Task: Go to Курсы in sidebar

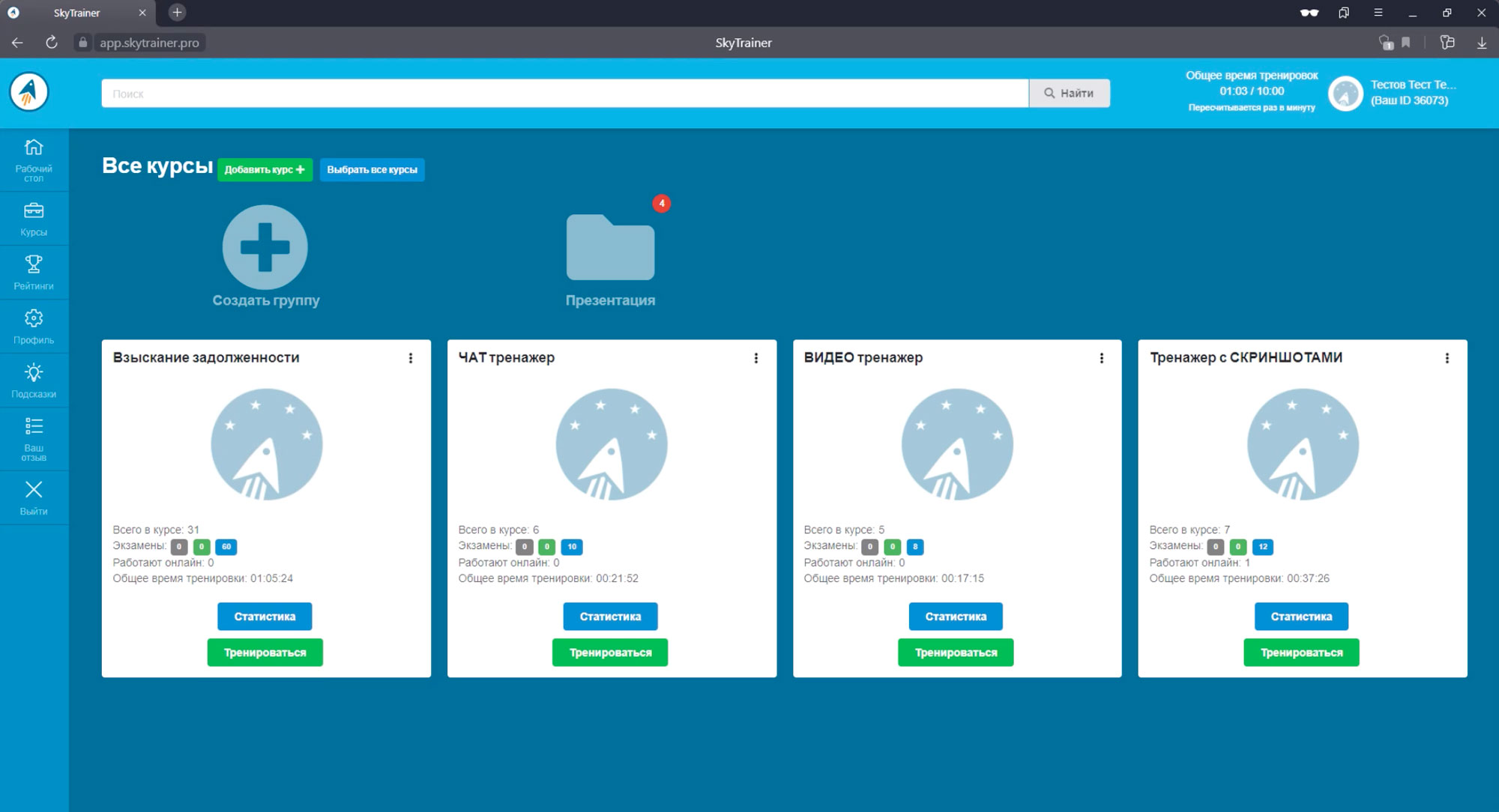Action: (x=34, y=219)
